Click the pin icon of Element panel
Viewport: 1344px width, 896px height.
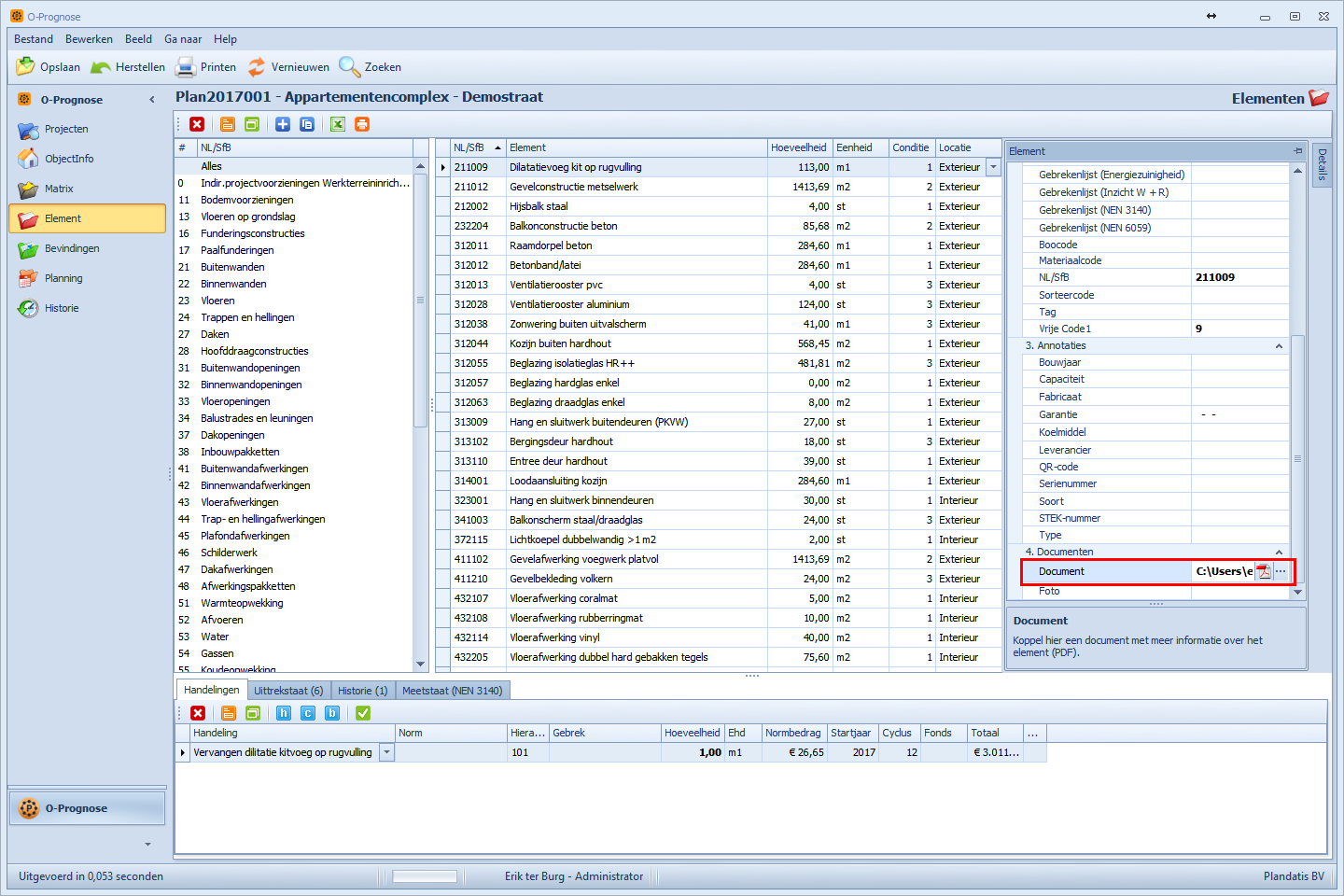click(x=1297, y=150)
